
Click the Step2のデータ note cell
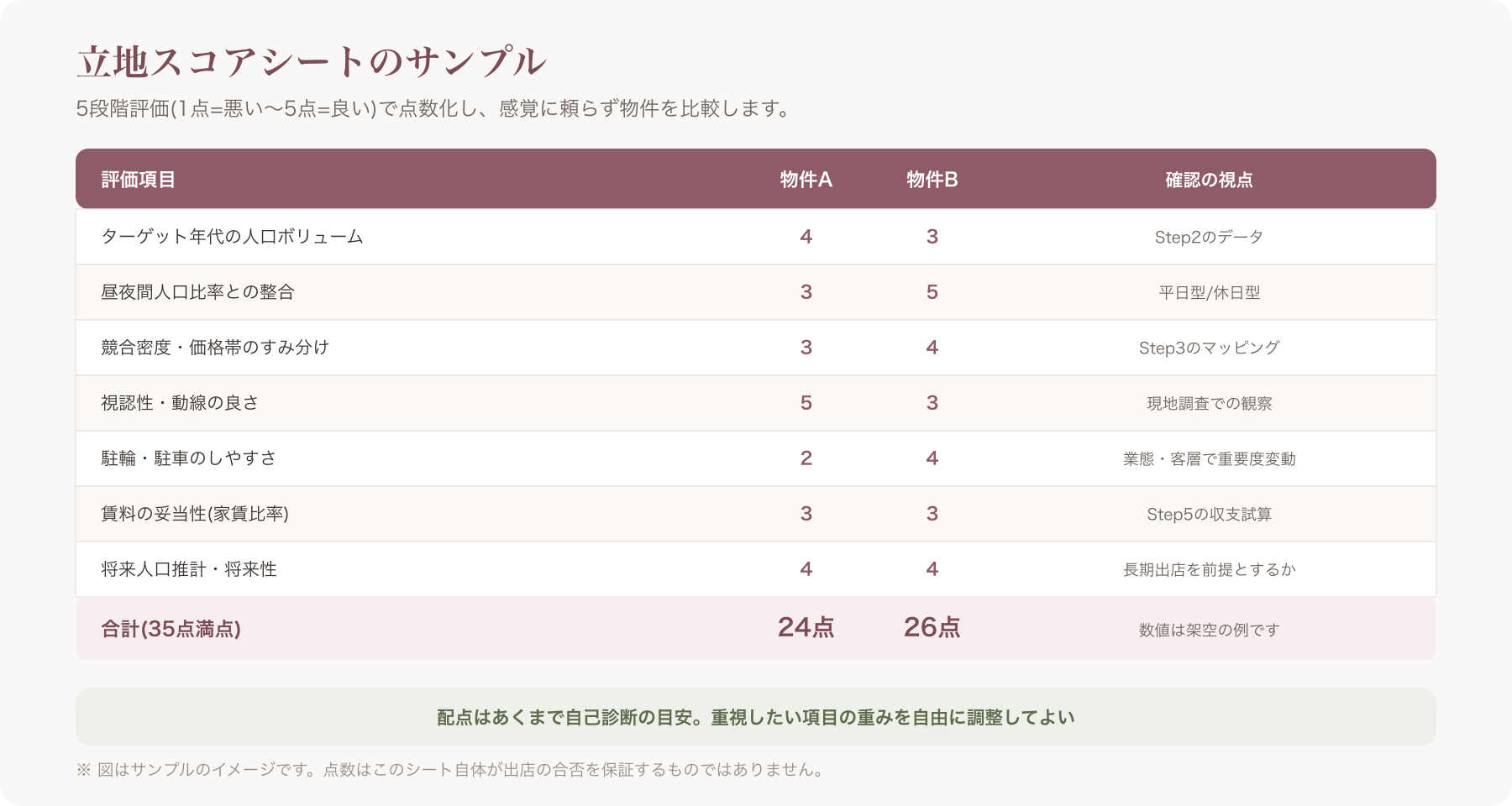(x=1210, y=237)
